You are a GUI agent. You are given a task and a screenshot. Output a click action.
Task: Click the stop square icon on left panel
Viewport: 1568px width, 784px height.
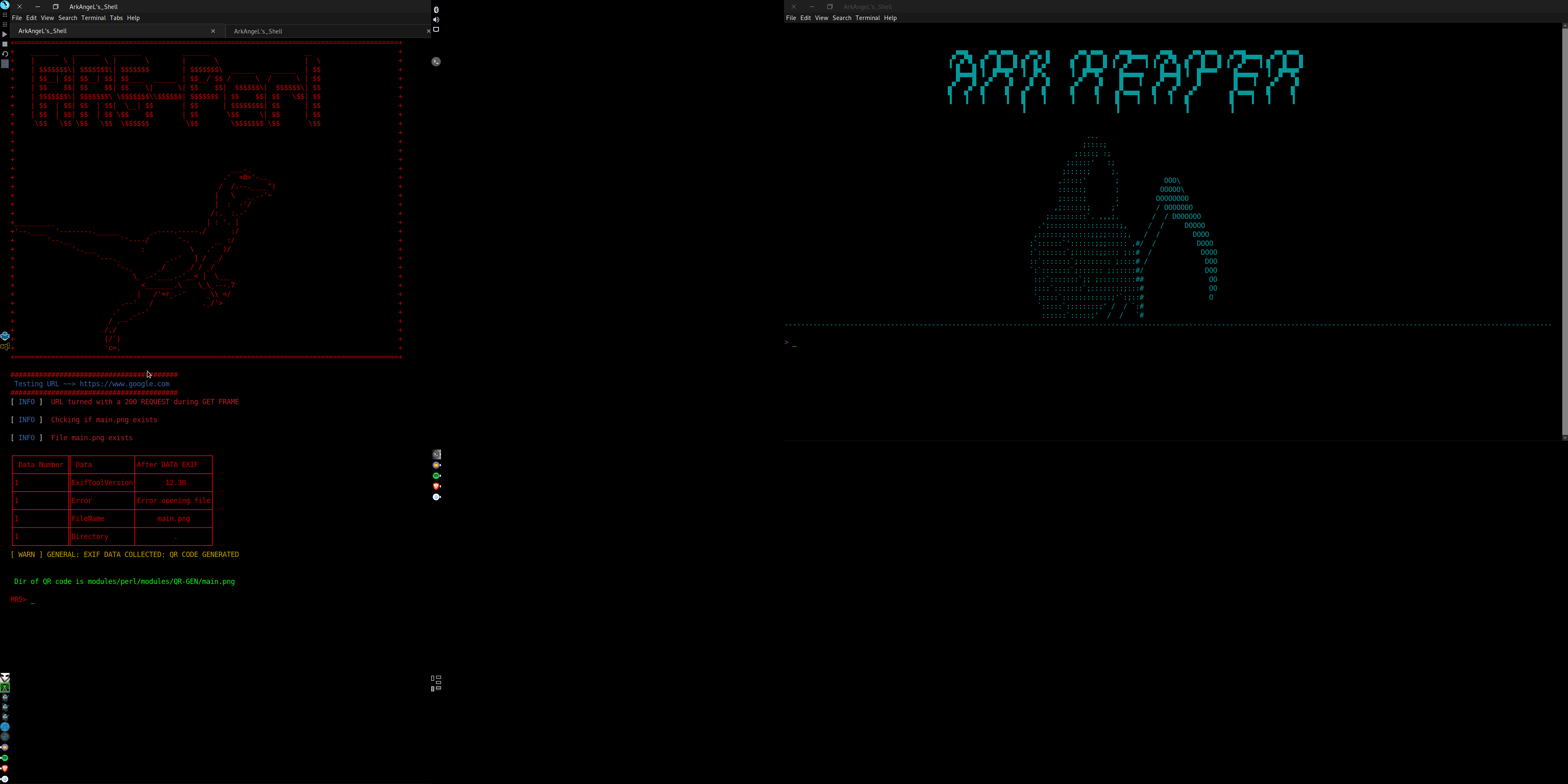(5, 45)
